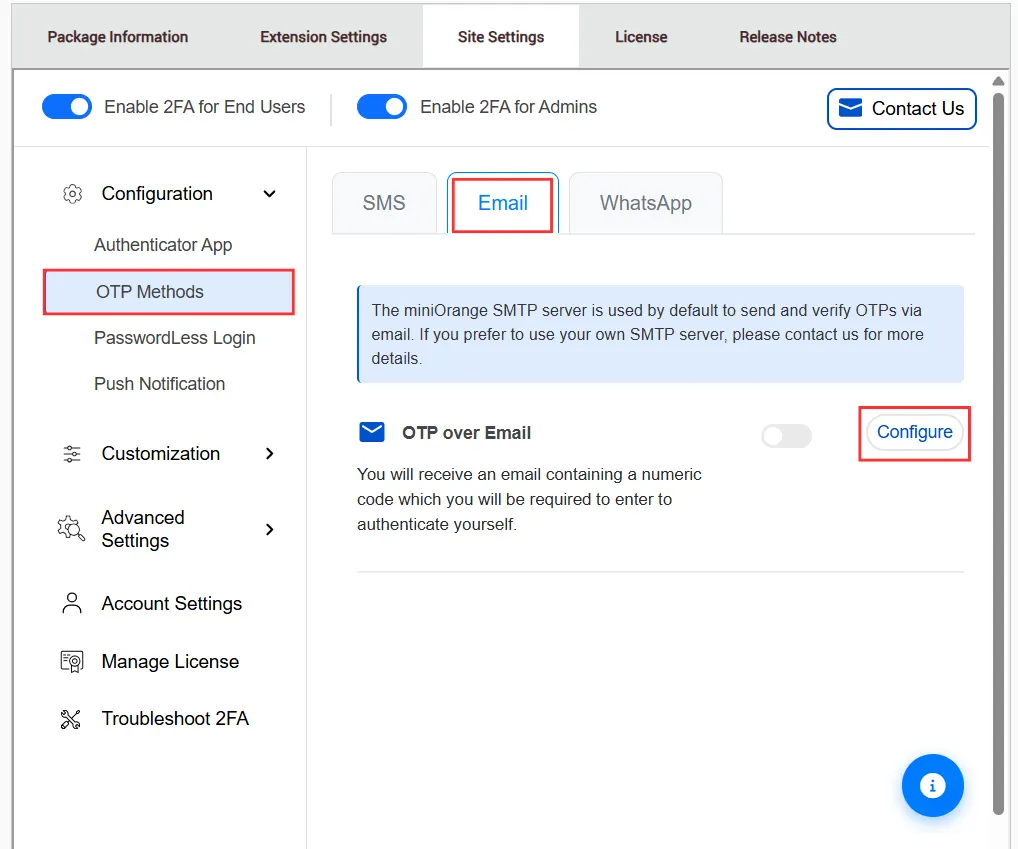Click the Configure button for OTP over Email

click(x=914, y=432)
